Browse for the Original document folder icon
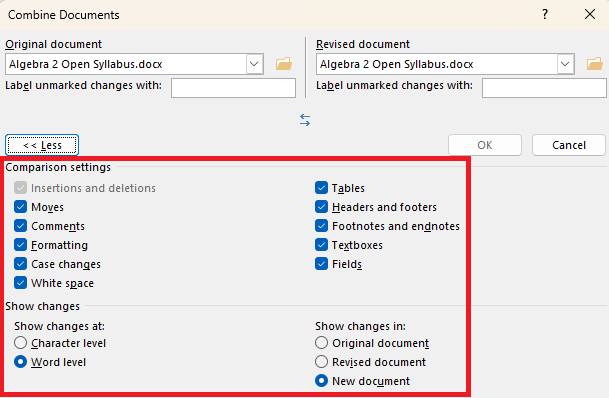This screenshot has height=398, width=609. coord(284,64)
